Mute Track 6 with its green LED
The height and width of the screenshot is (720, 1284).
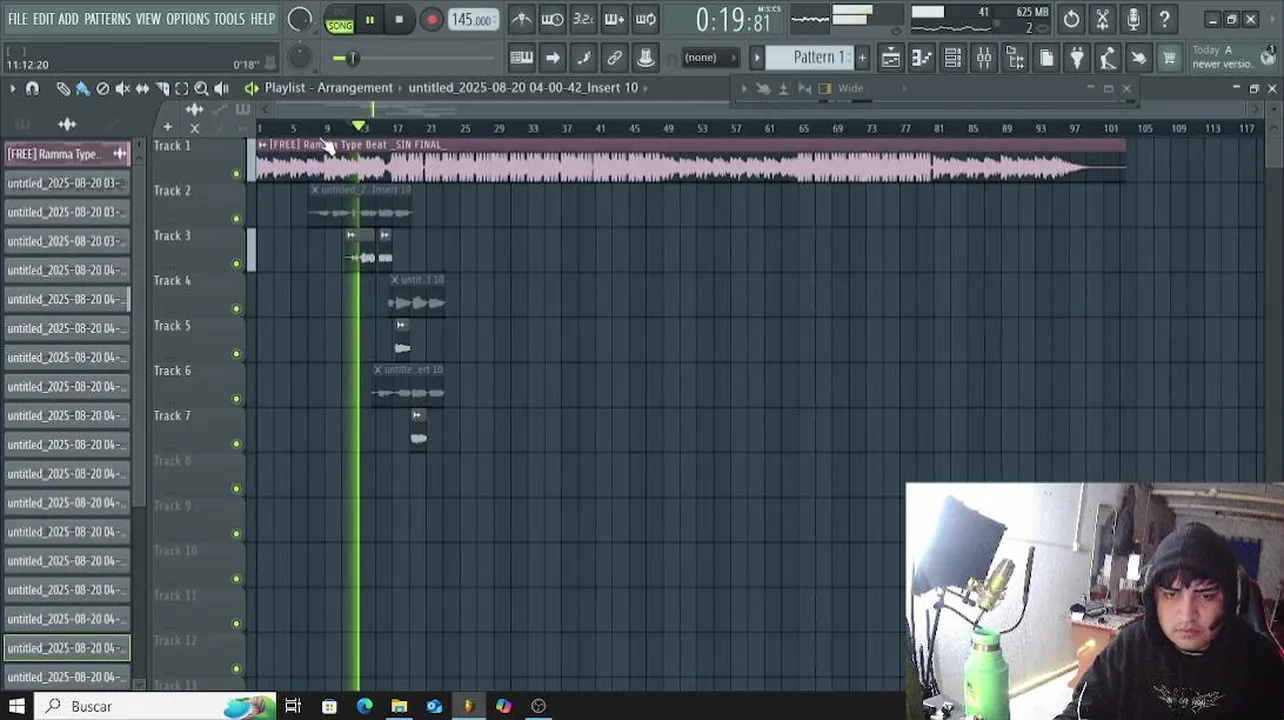[x=237, y=399]
